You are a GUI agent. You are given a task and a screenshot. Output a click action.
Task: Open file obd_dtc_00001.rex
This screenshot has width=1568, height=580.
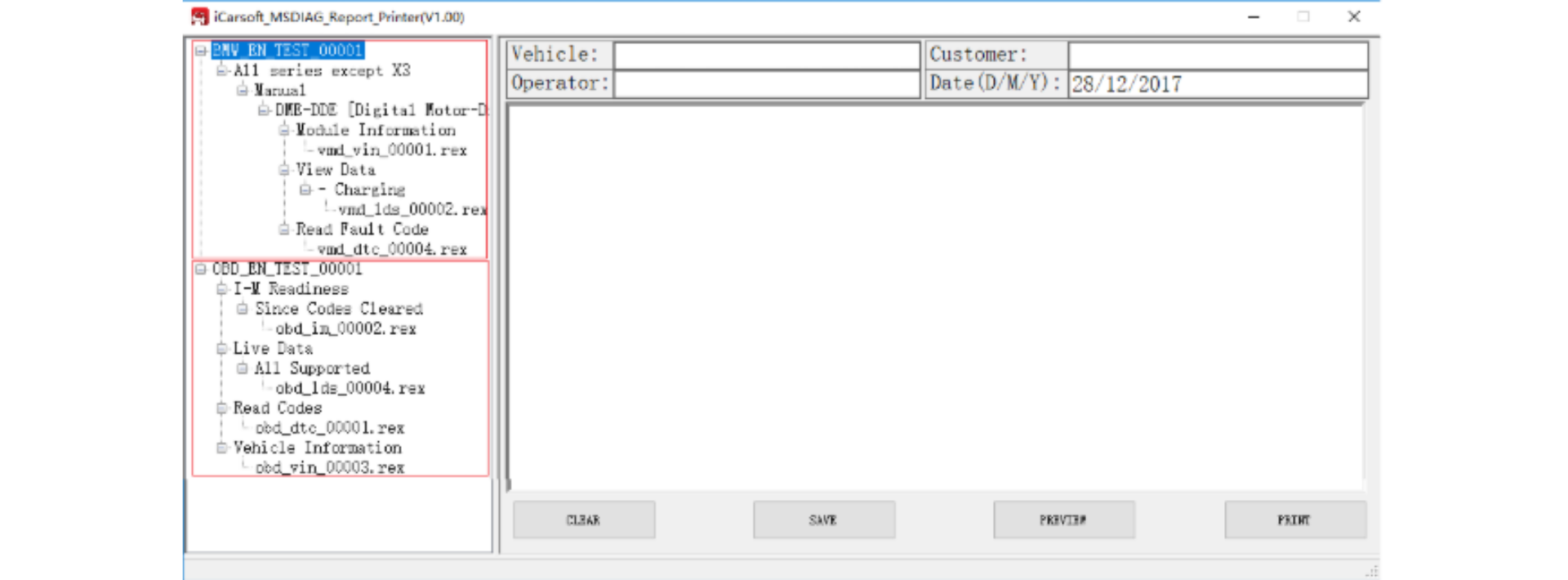[330, 428]
